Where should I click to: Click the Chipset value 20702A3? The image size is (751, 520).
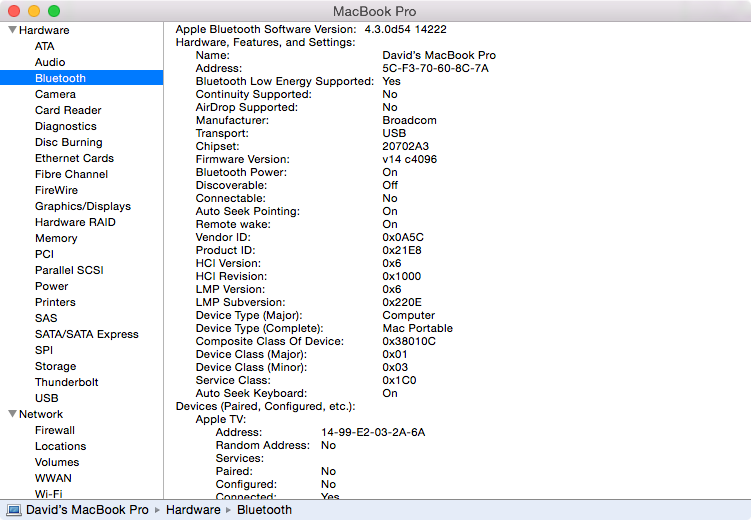point(405,146)
